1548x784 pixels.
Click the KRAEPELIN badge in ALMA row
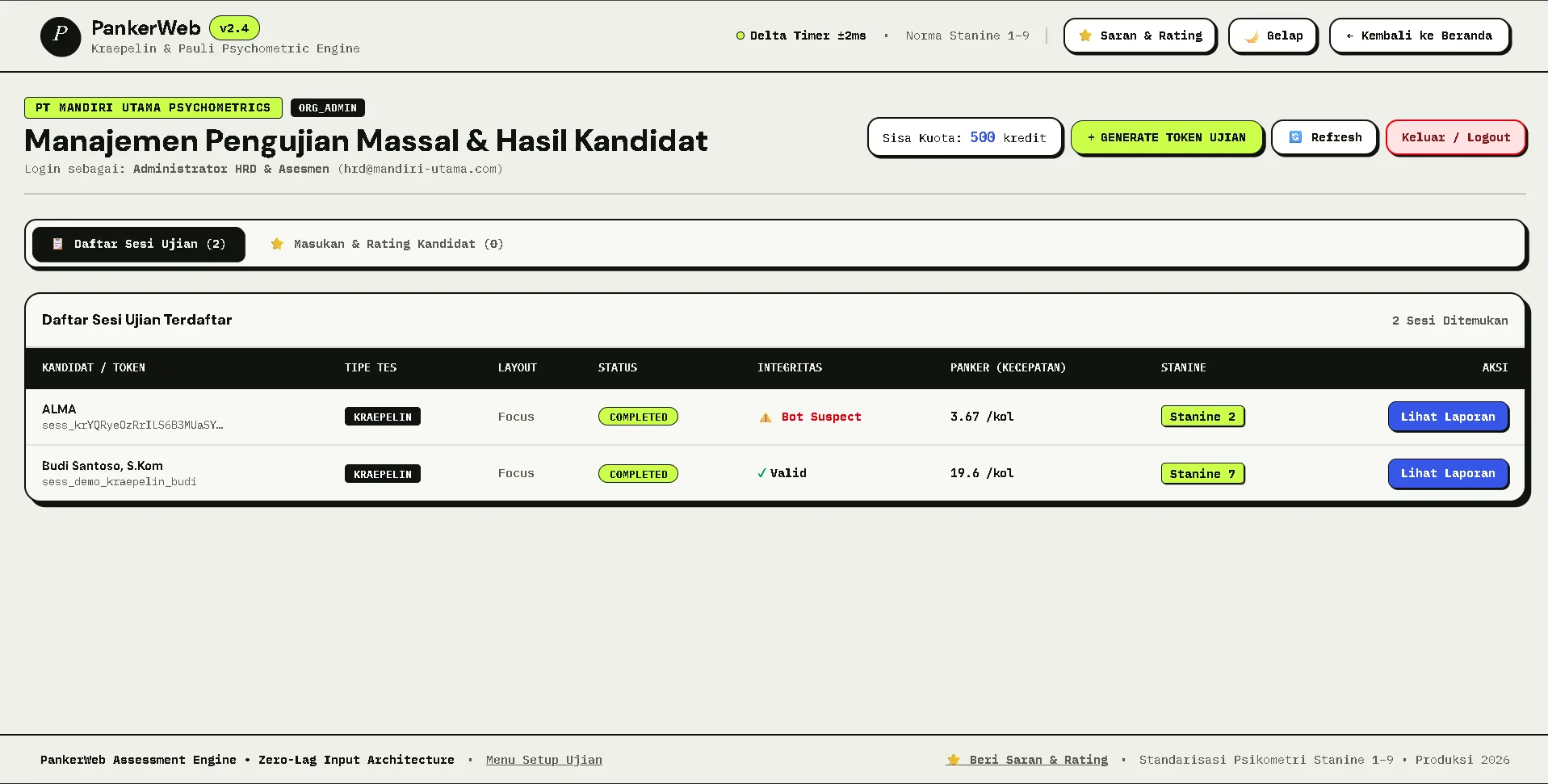pyautogui.click(x=383, y=417)
